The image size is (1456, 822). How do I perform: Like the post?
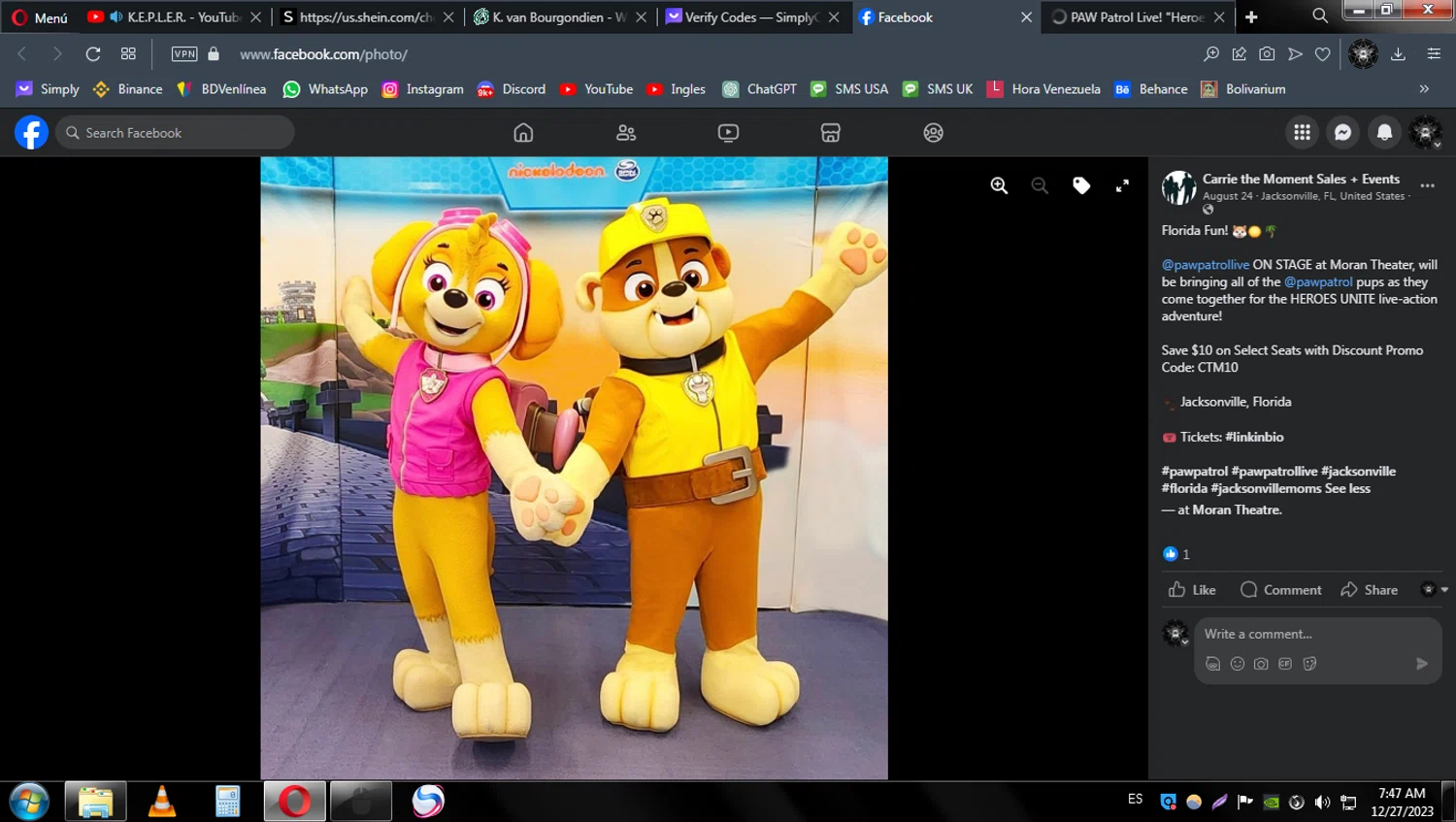pyautogui.click(x=1192, y=590)
